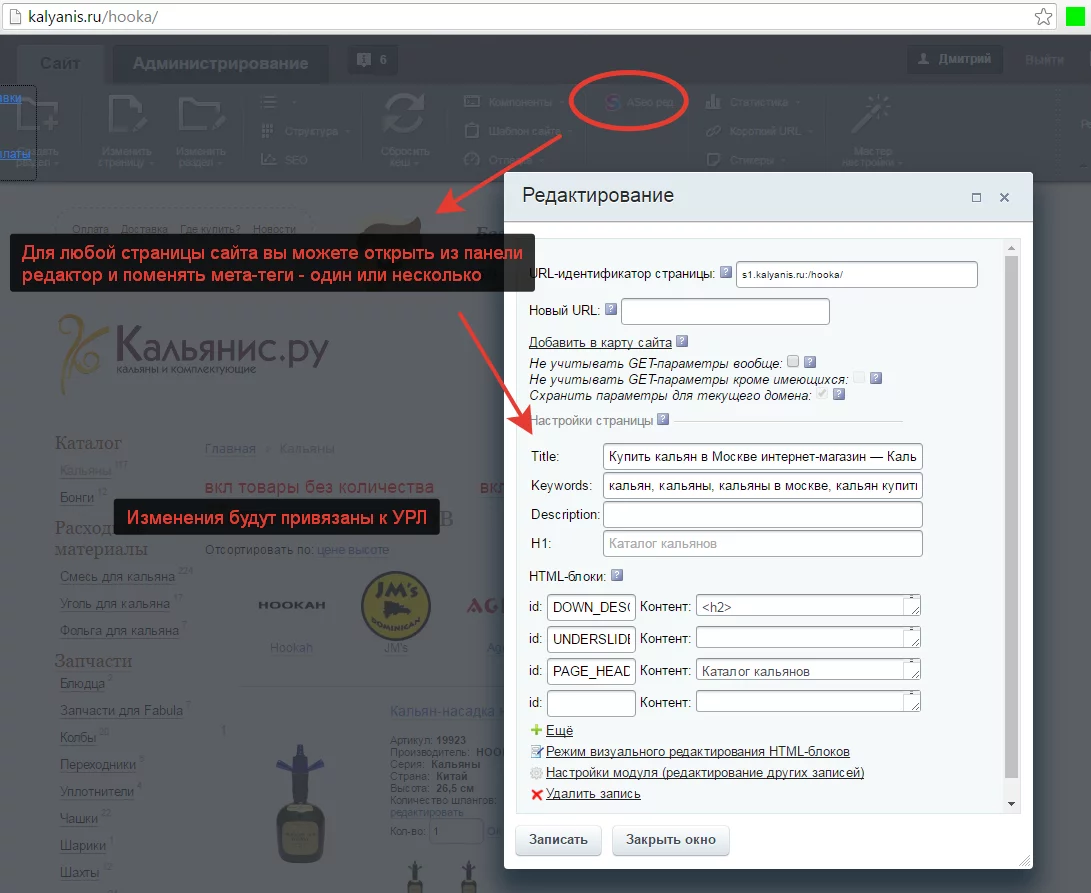Click help icon beside Новый URL
This screenshot has width=1091, height=893.
610,310
